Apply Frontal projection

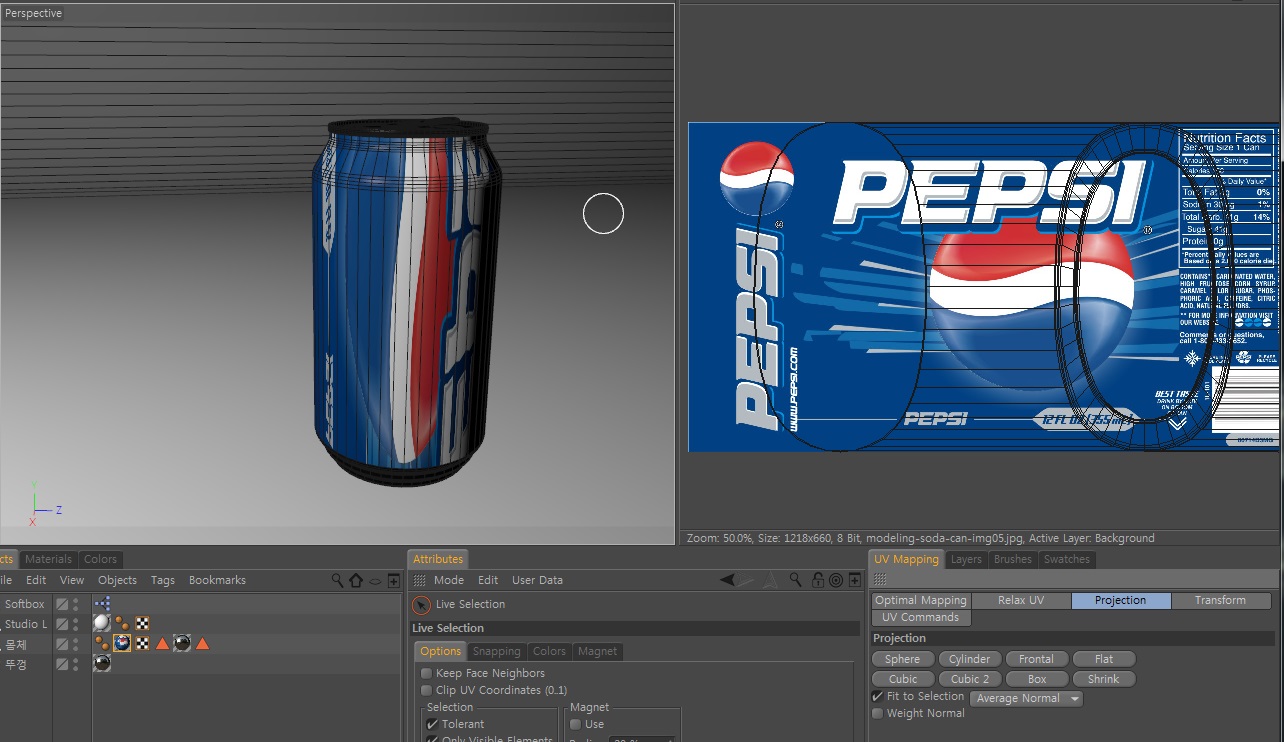[1036, 659]
